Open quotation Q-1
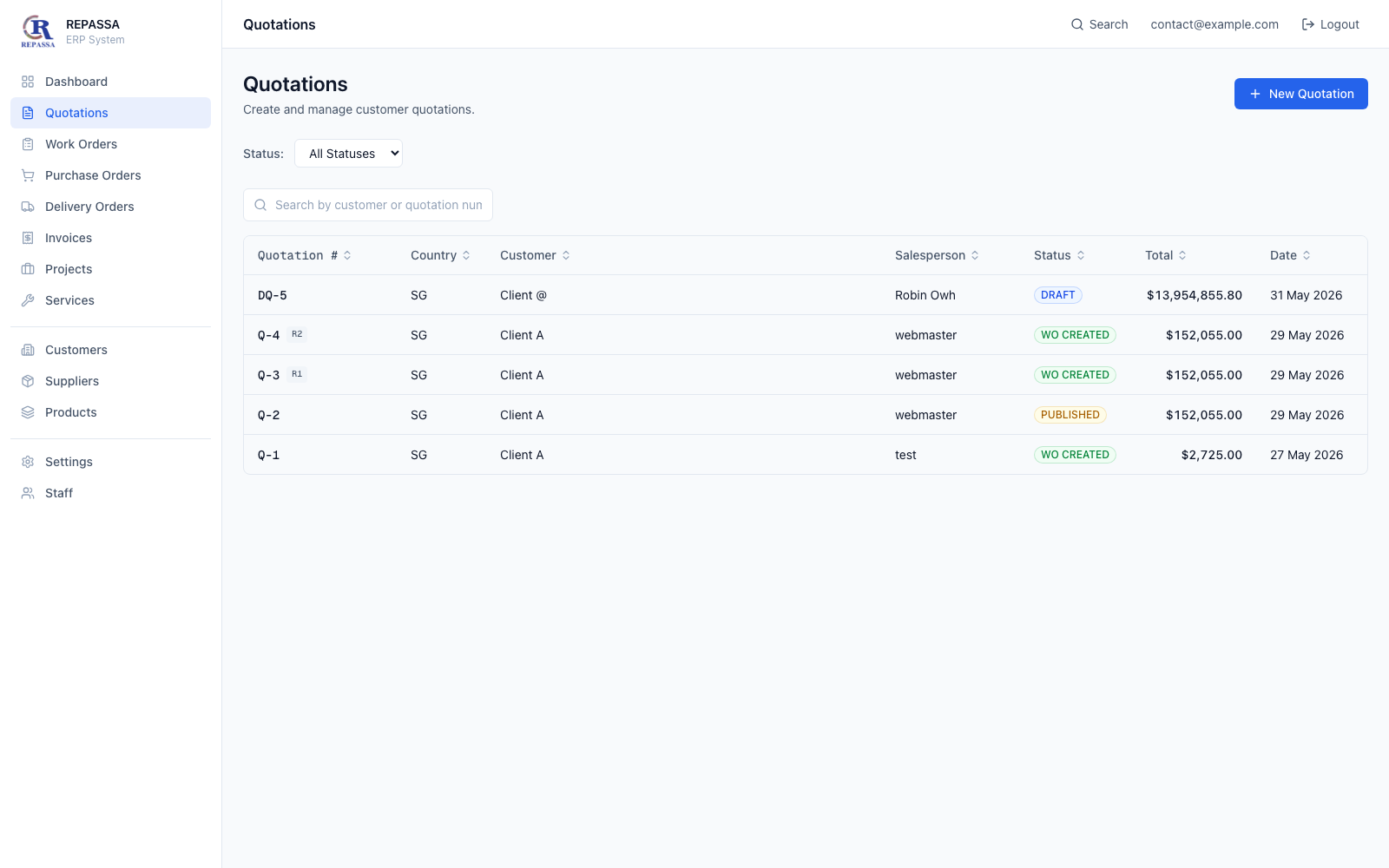 pos(268,455)
